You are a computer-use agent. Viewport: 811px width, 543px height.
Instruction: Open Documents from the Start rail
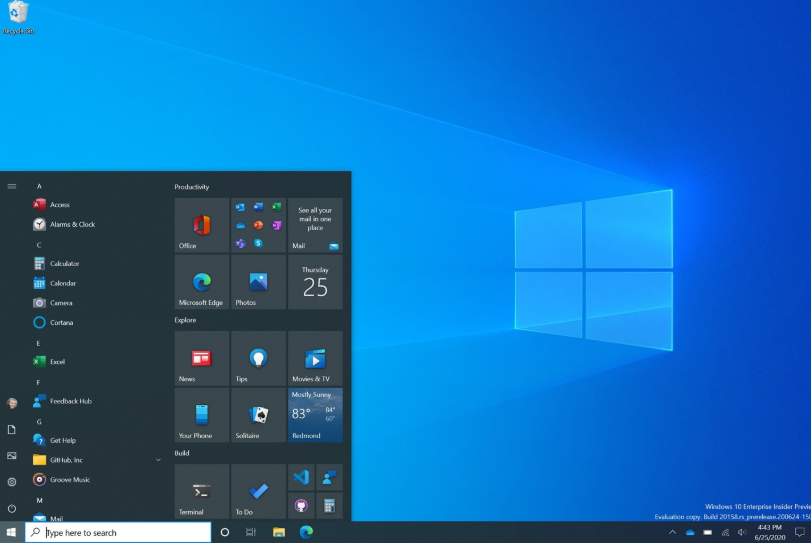coord(12,430)
